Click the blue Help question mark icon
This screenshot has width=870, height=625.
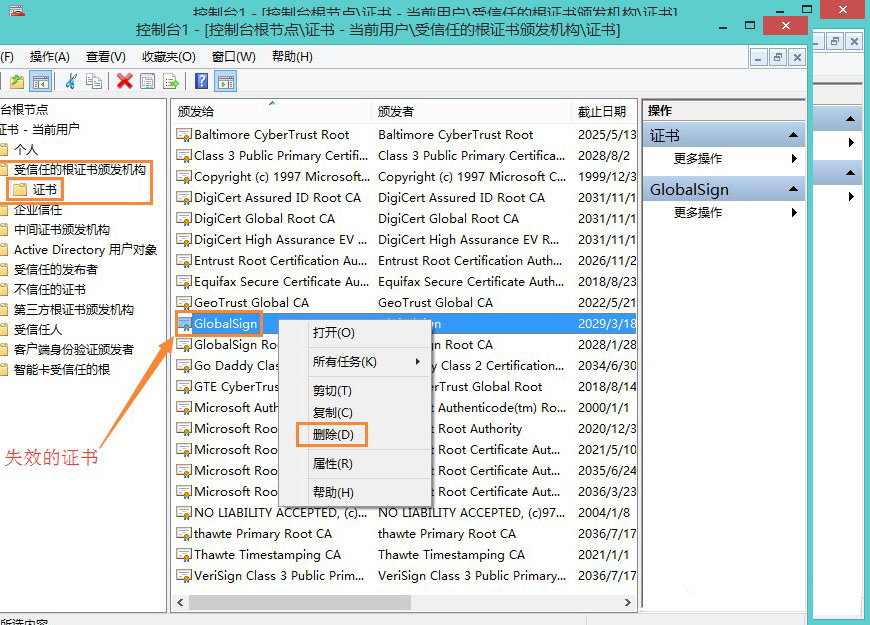202,82
